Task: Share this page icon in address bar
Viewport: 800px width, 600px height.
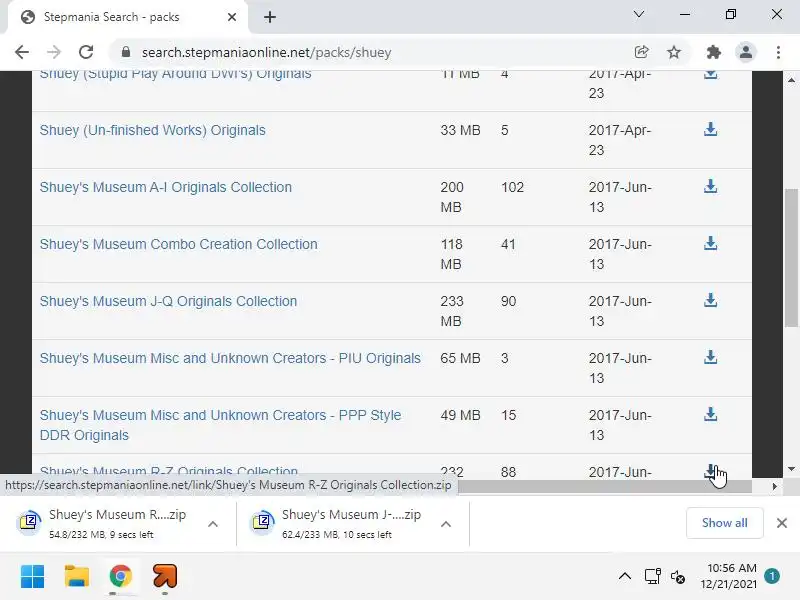Action: click(641, 52)
